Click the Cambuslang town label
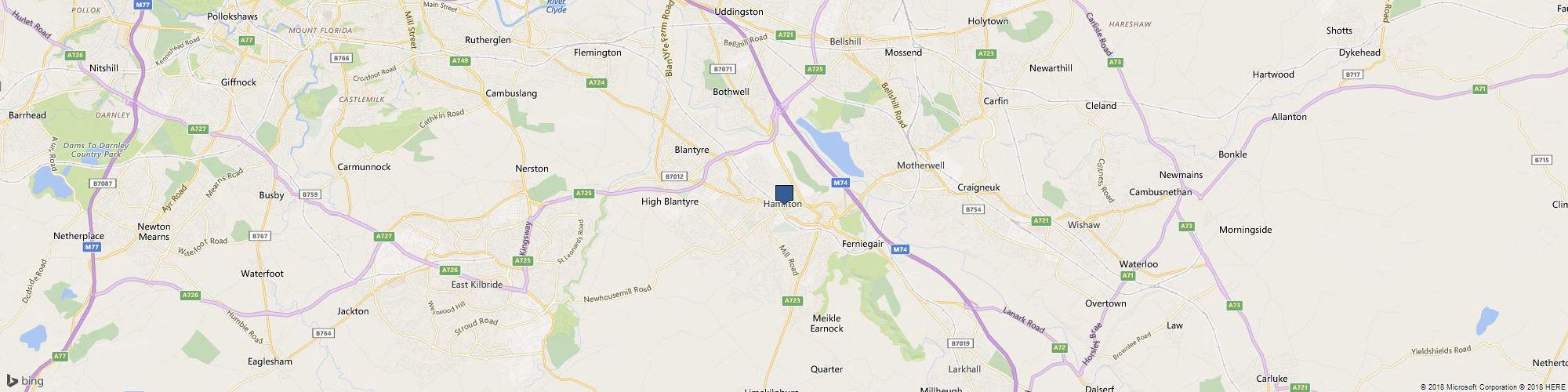This screenshot has height=392, width=1568. point(511,93)
